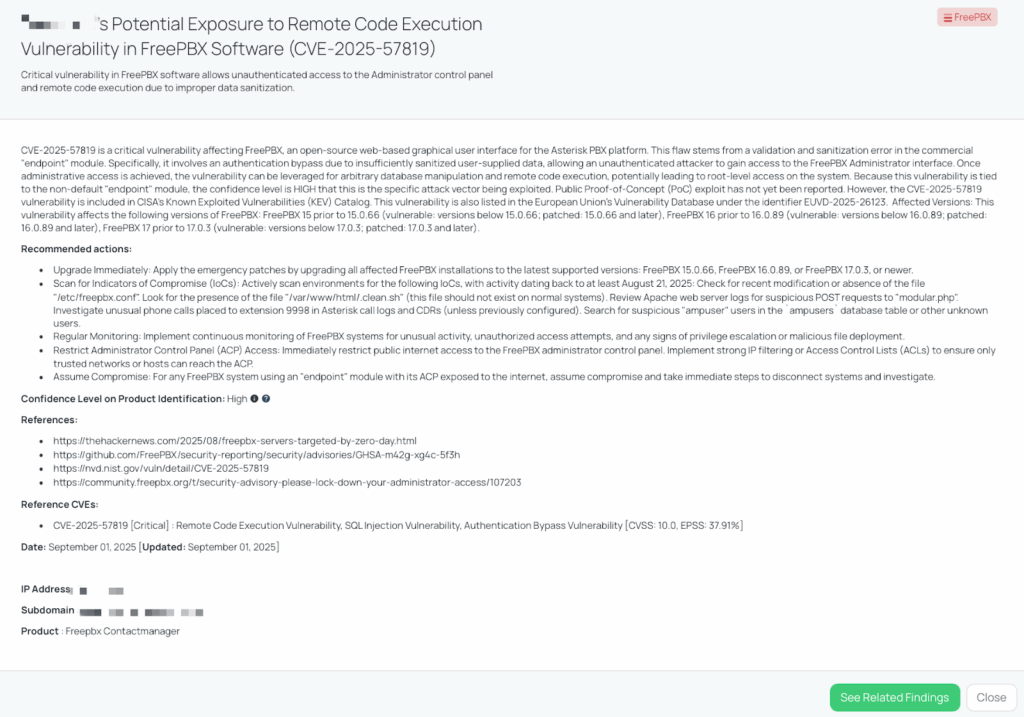
Task: Open the thehackernews.com reference link
Action: coord(234,441)
